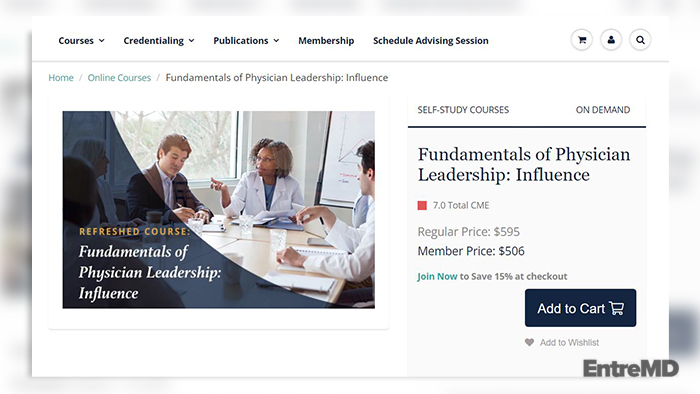This screenshot has height=394, width=700.
Task: Click the Add to Cart button
Action: pos(580,308)
